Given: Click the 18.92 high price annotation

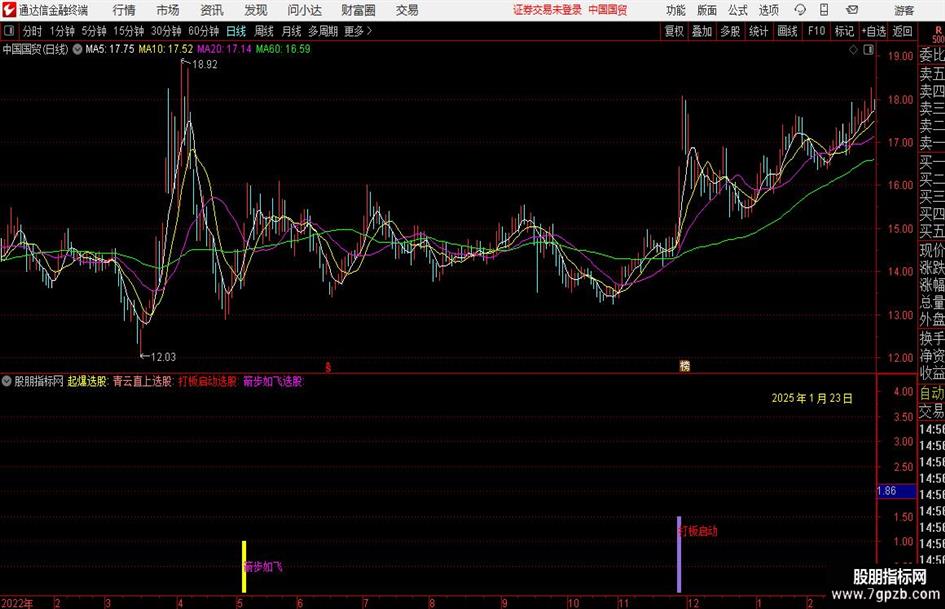Looking at the screenshot, I should point(204,65).
